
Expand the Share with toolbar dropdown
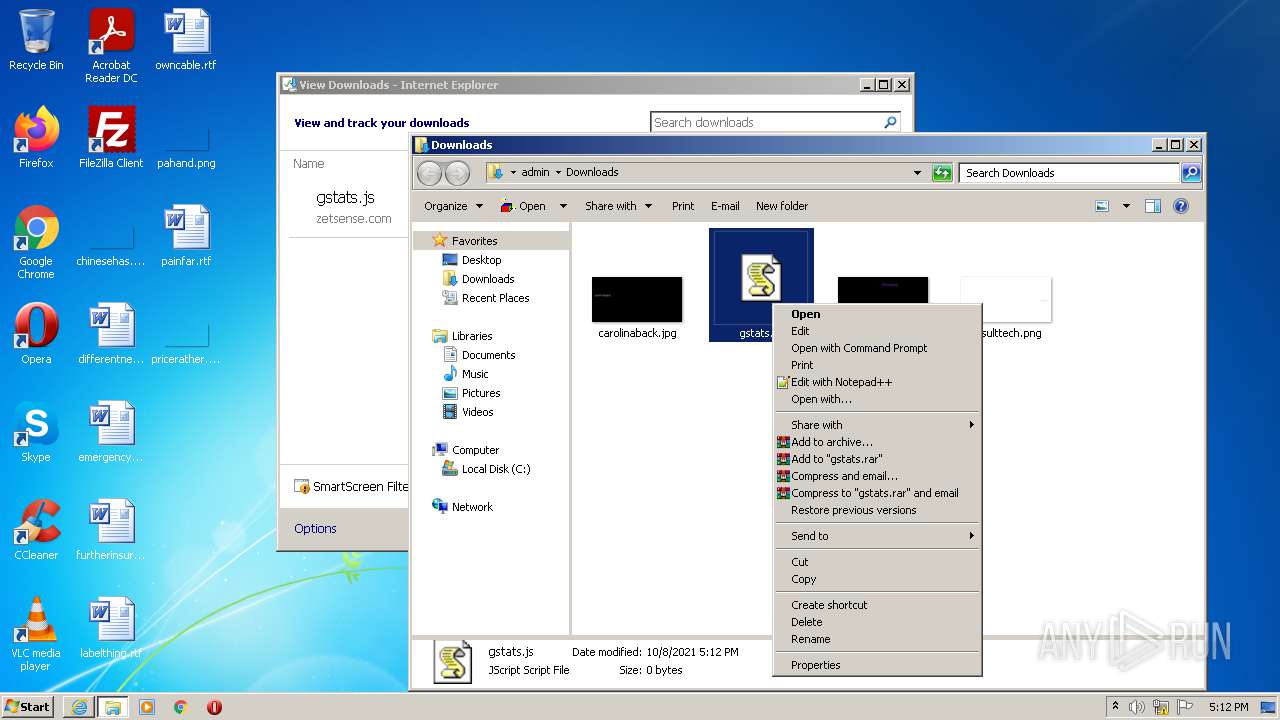[618, 206]
